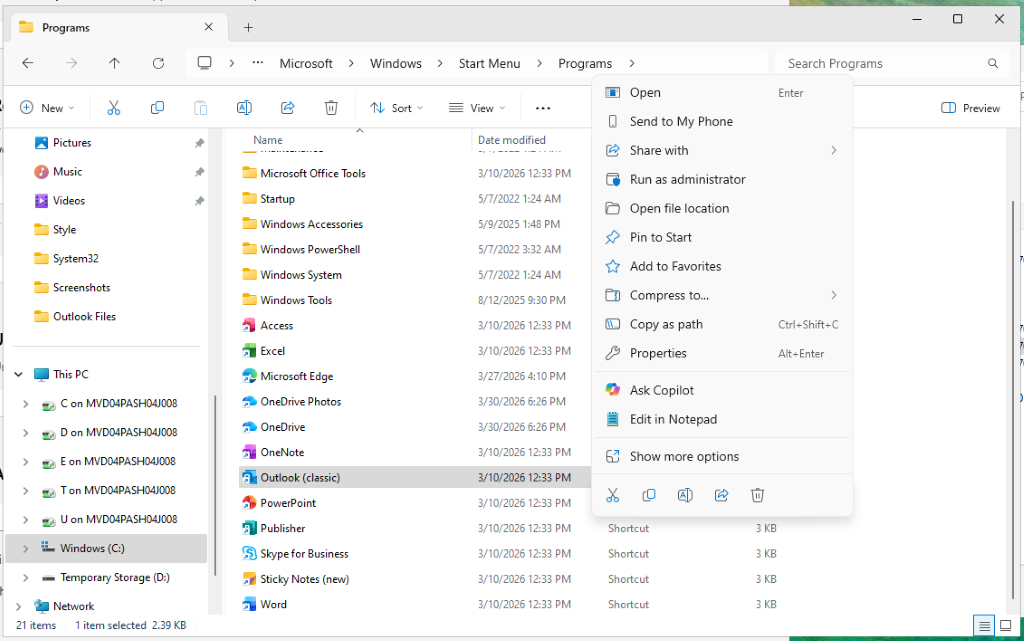Screen dimensions: 1024x641
Task: Add a new tab with the plus button
Action: (x=248, y=27)
